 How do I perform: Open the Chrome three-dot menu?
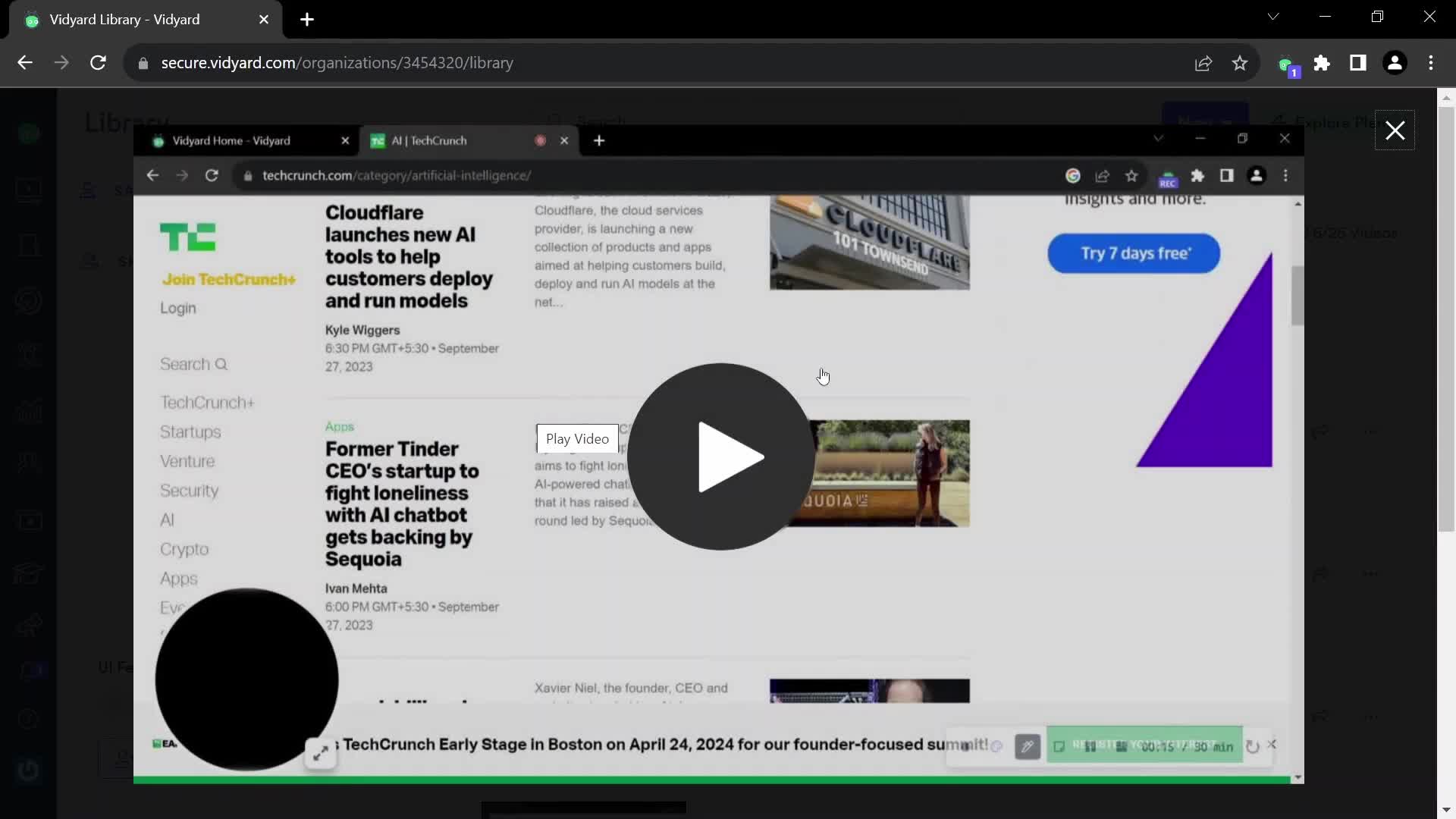[x=1431, y=63]
